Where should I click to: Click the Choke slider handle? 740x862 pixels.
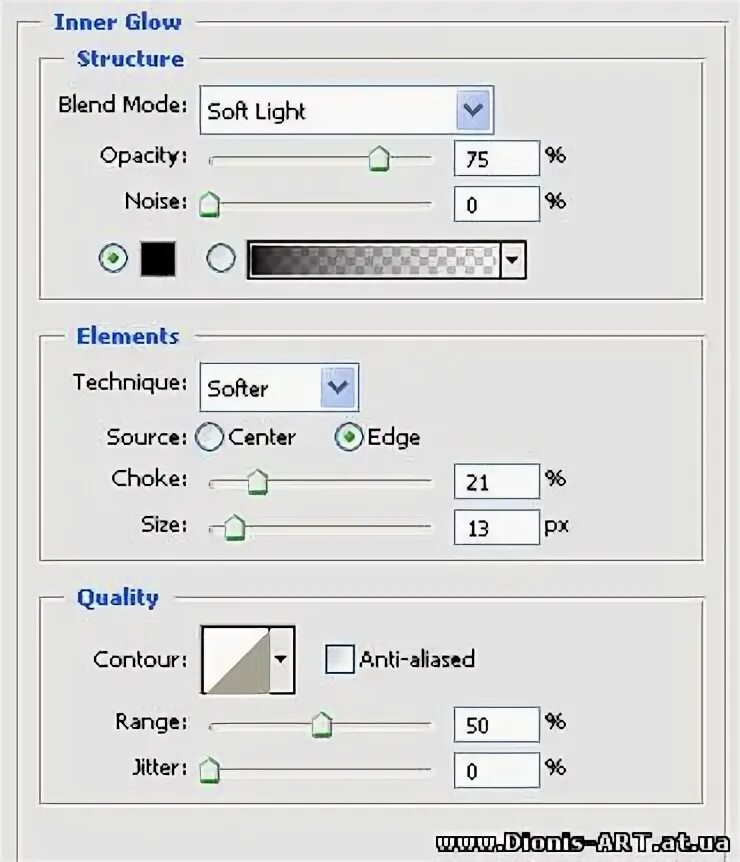click(257, 483)
